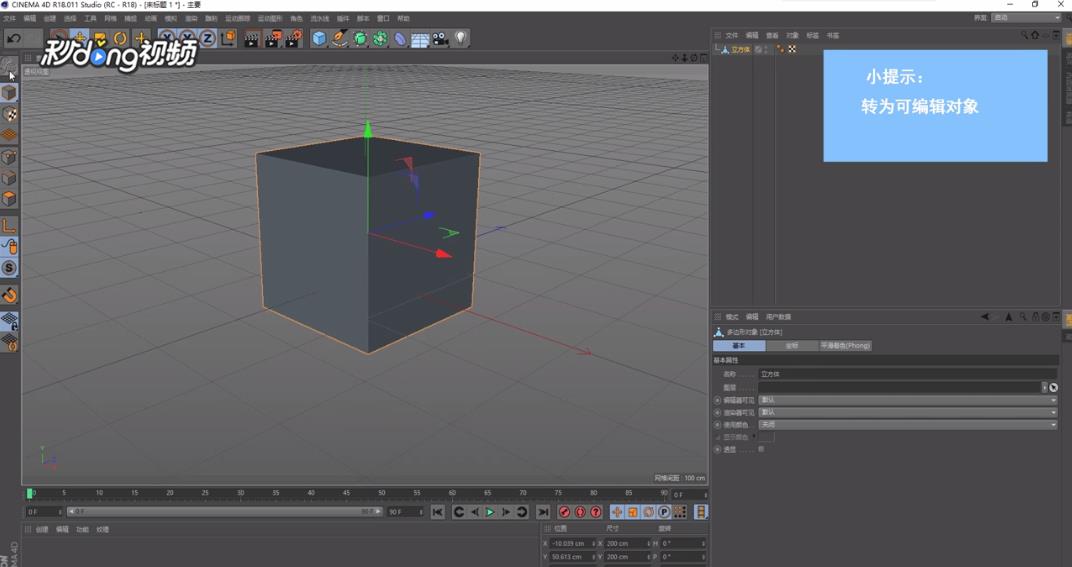
Task: Enable the Axis L-shaped tool
Action: tap(9, 225)
